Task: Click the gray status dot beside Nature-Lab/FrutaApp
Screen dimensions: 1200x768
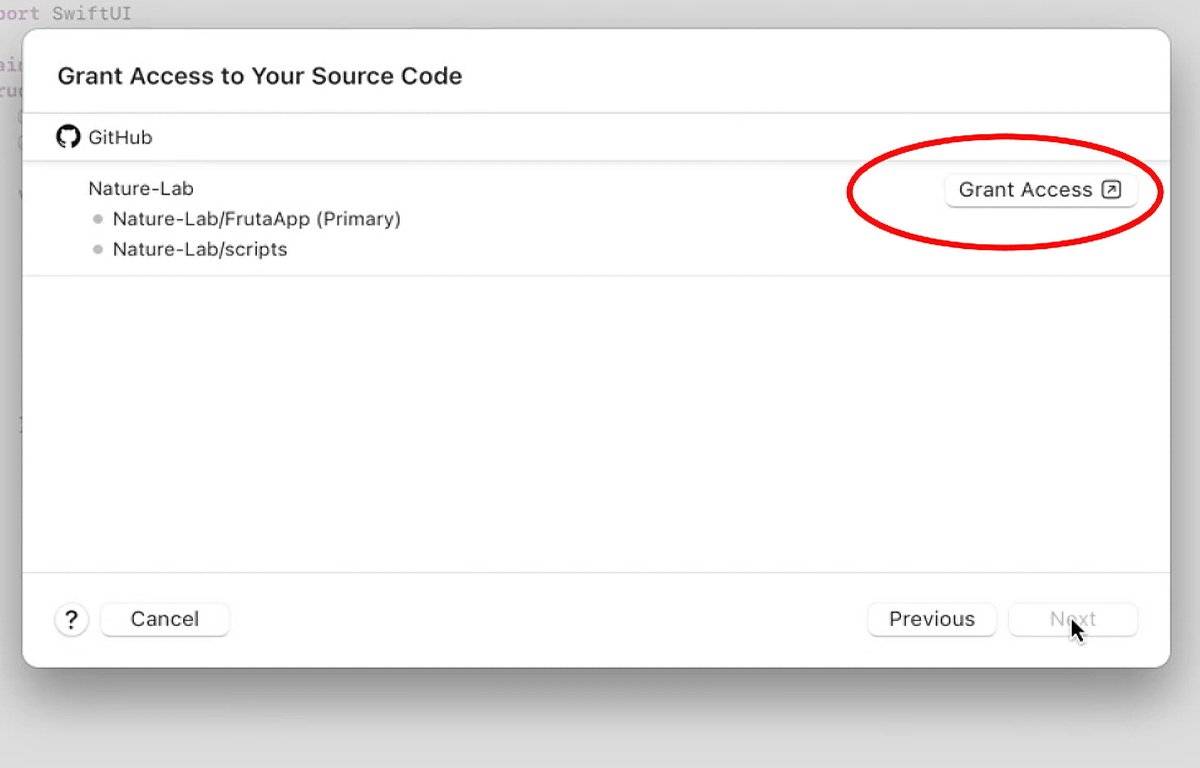Action: click(98, 219)
